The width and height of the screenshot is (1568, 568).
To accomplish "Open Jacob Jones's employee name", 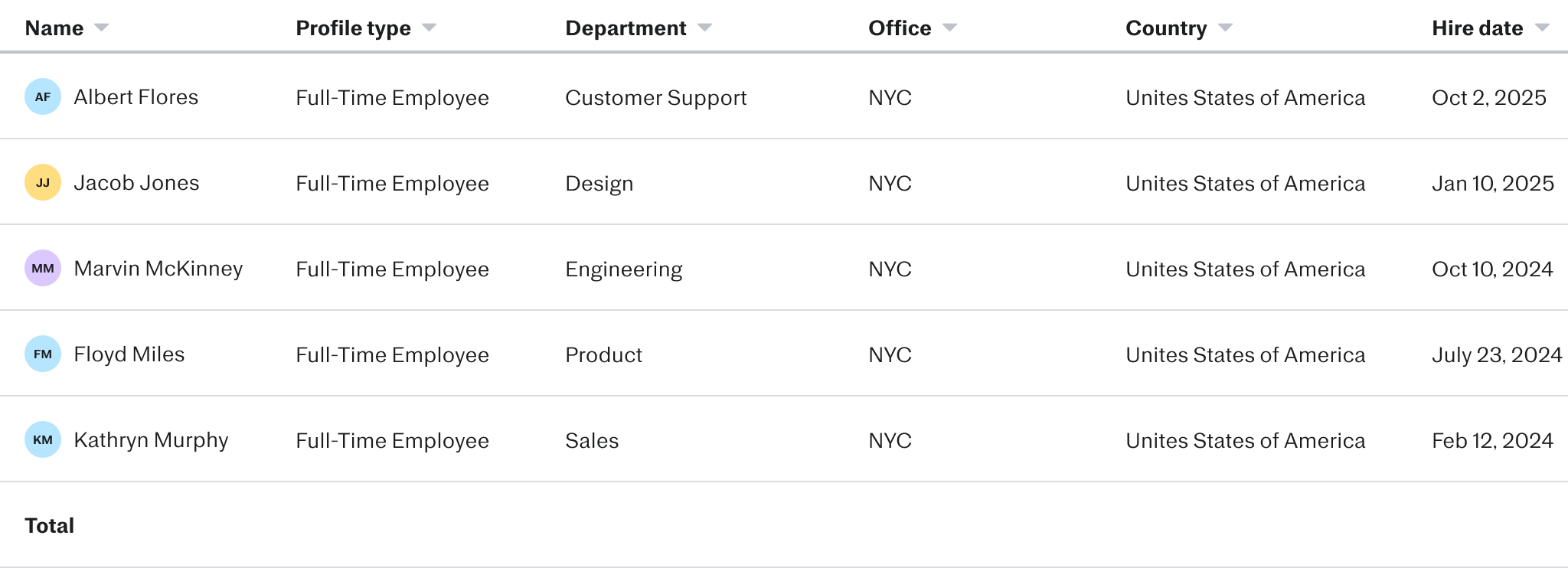I will pos(136,183).
